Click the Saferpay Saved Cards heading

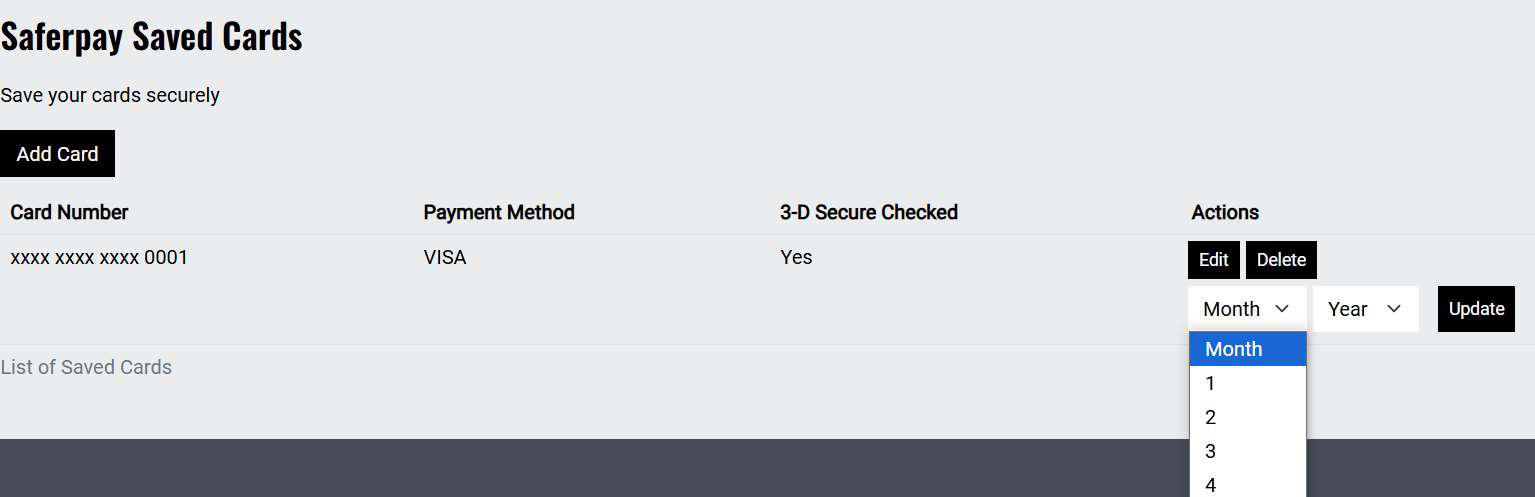point(151,37)
